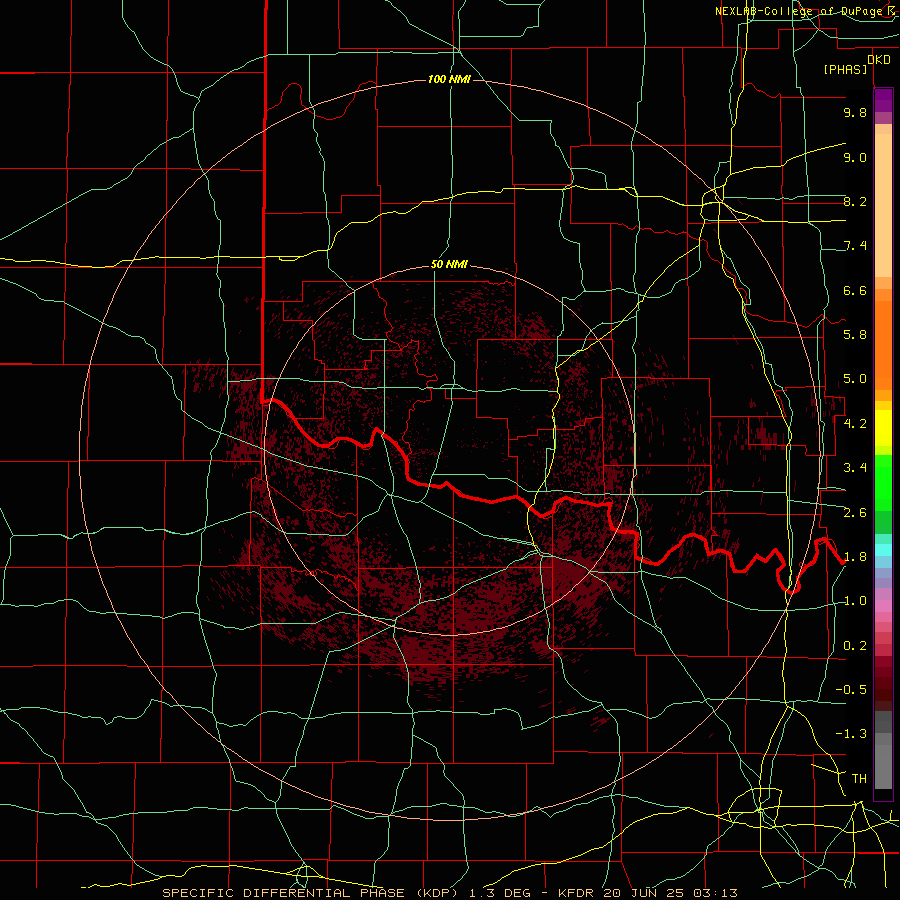The height and width of the screenshot is (900, 900).
Task: Pick the cyan segment of the color bar
Action: tap(883, 550)
